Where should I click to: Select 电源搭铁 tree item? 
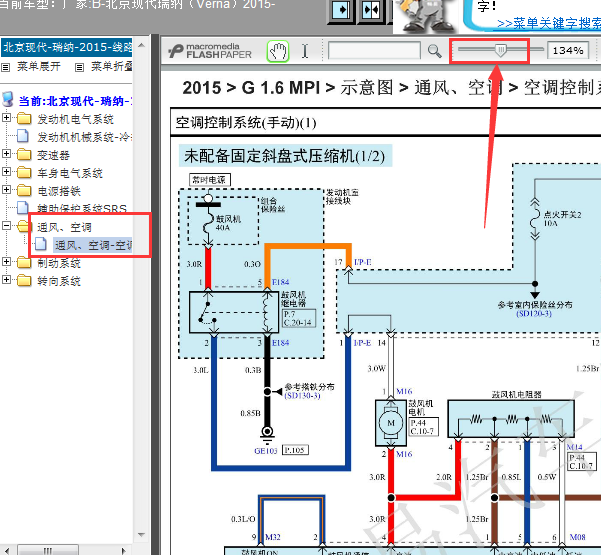tap(59, 191)
